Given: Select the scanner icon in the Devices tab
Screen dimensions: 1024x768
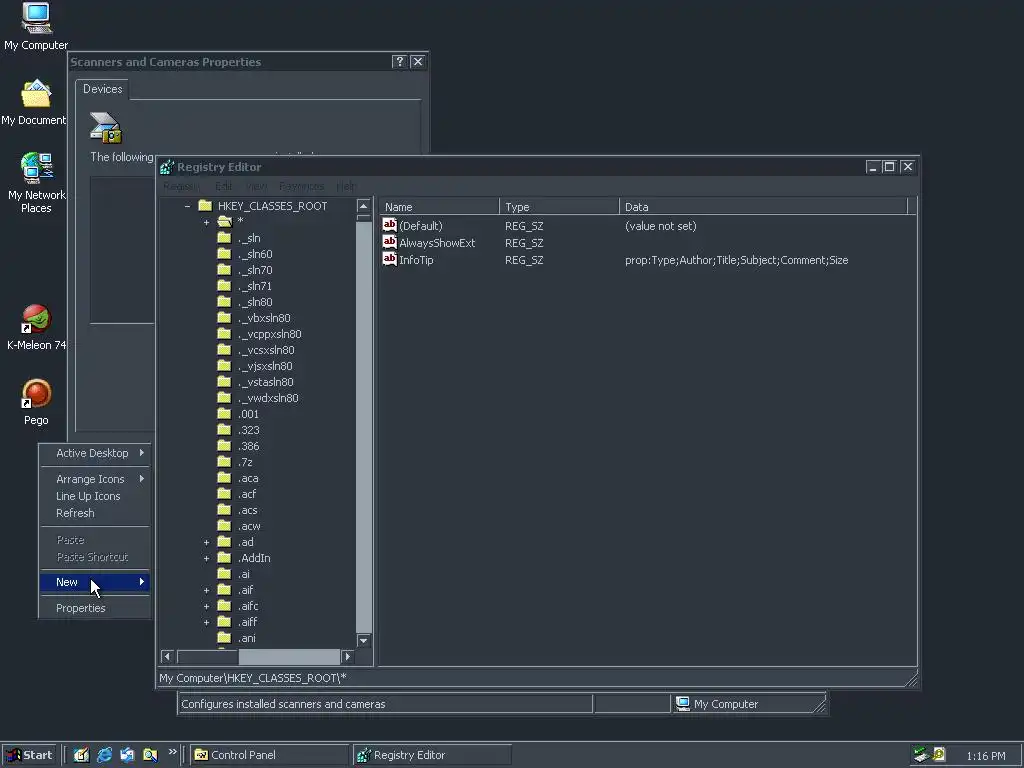Looking at the screenshot, I should coord(105,127).
